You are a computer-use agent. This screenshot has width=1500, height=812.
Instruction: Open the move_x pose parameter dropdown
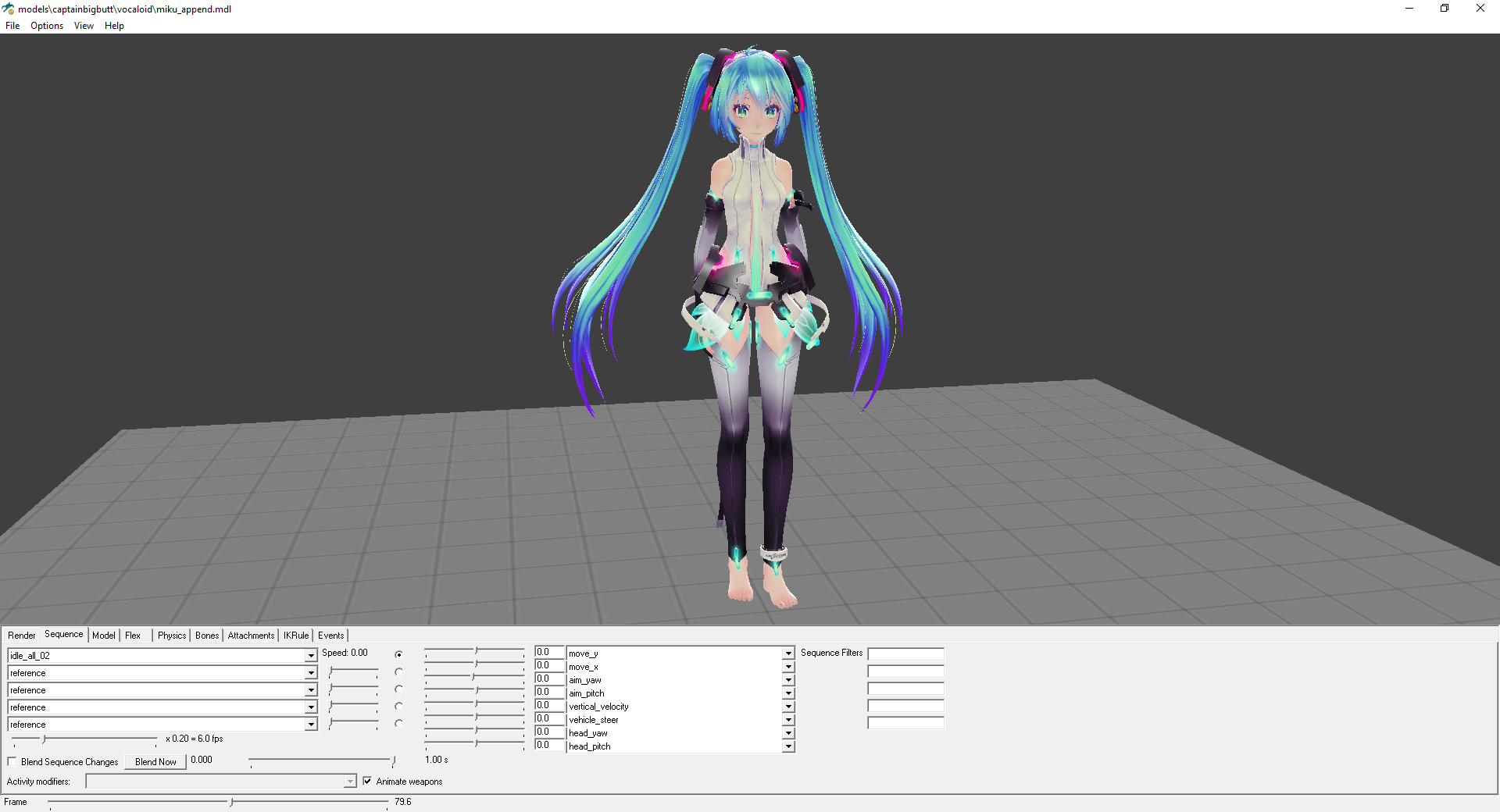tap(788, 667)
